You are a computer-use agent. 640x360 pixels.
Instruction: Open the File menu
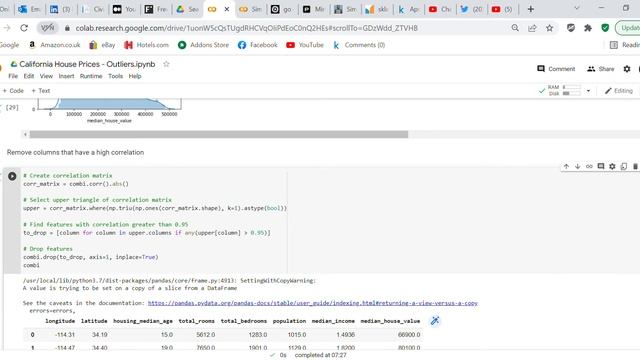click(13, 76)
